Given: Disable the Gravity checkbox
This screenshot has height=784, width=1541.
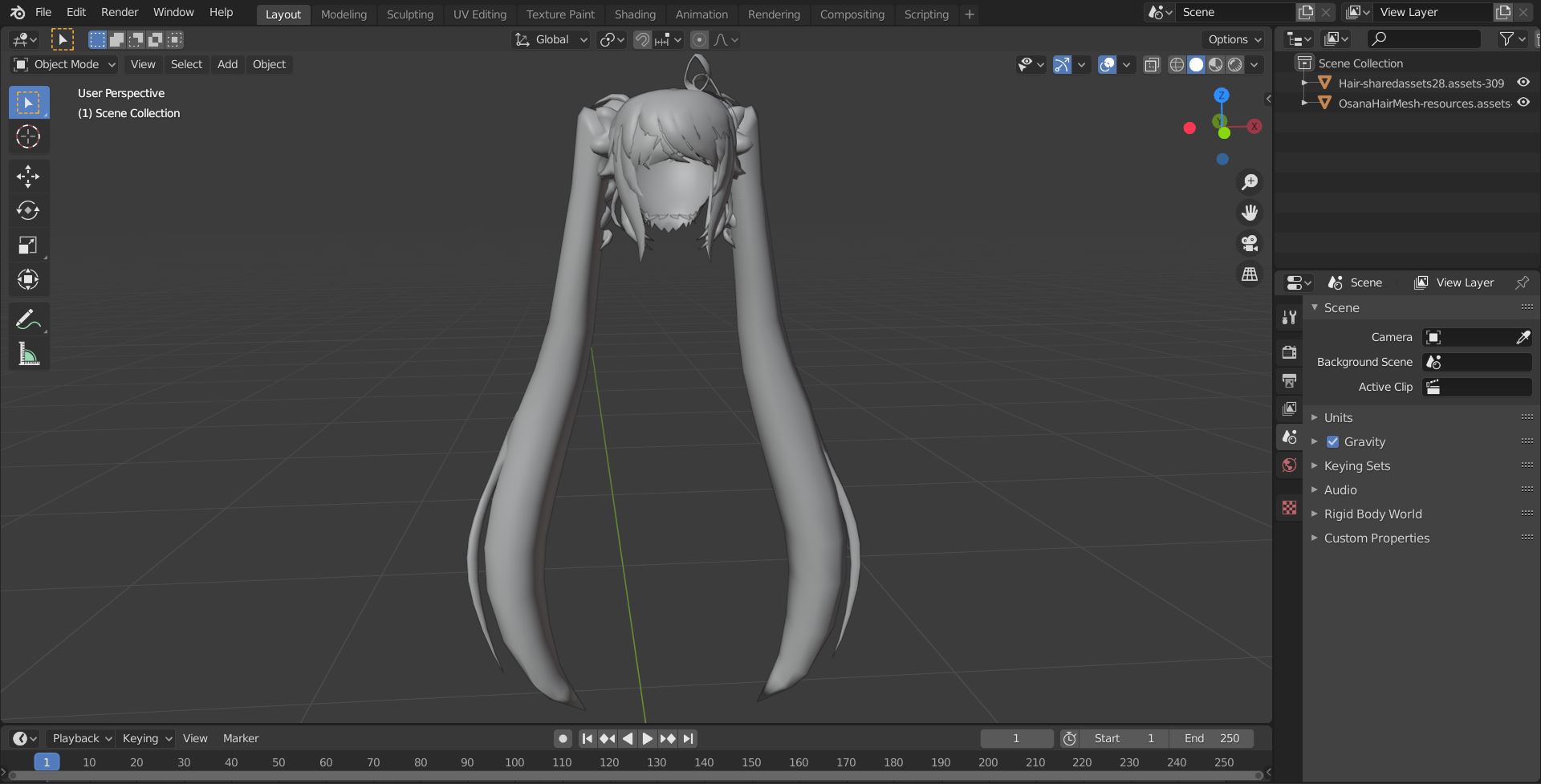Looking at the screenshot, I should (1332, 442).
